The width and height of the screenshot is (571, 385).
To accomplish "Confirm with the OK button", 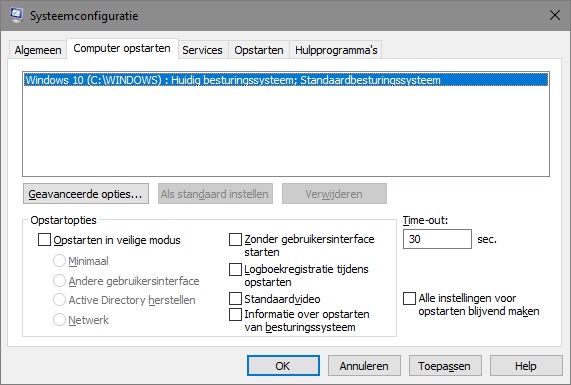I will click(x=283, y=365).
